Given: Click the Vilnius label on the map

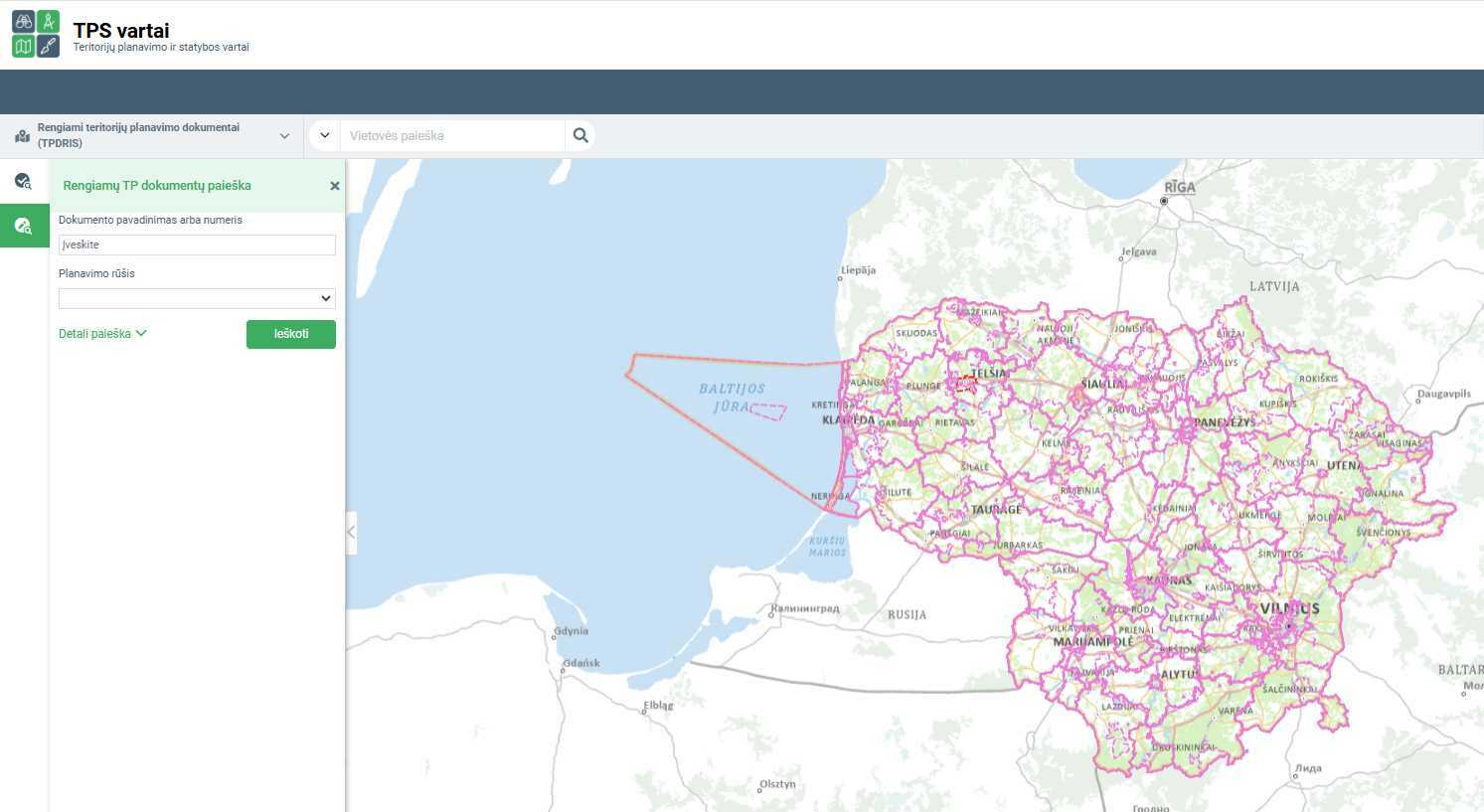Looking at the screenshot, I should 1289,608.
